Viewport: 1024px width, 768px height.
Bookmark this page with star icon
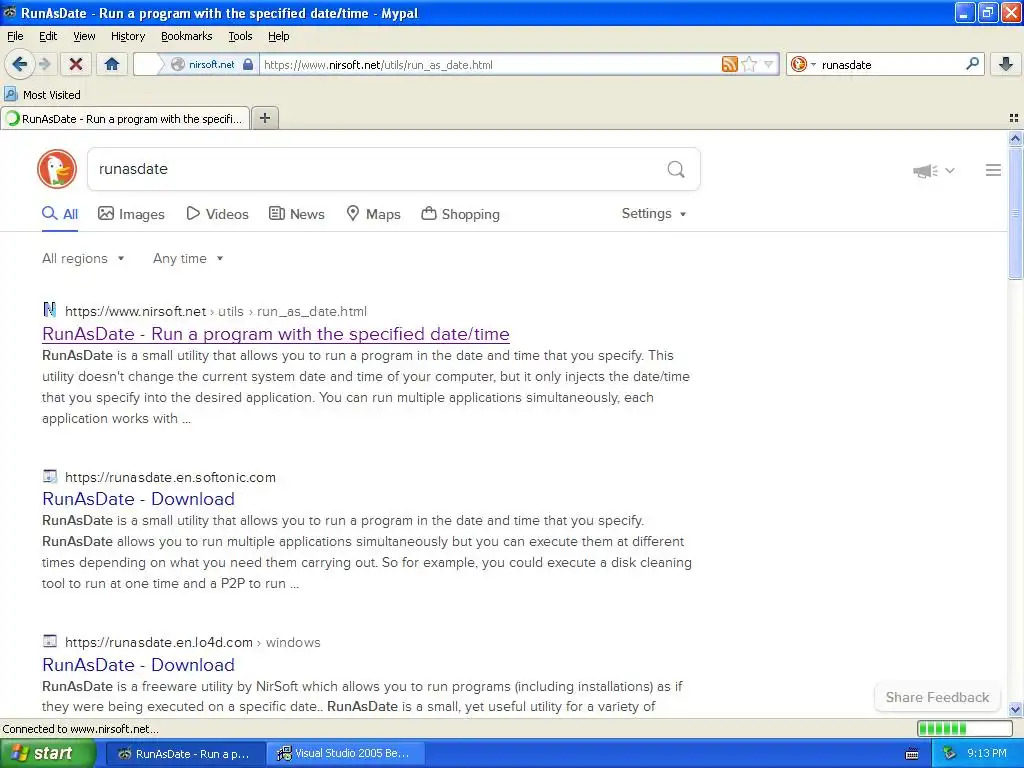click(x=749, y=64)
